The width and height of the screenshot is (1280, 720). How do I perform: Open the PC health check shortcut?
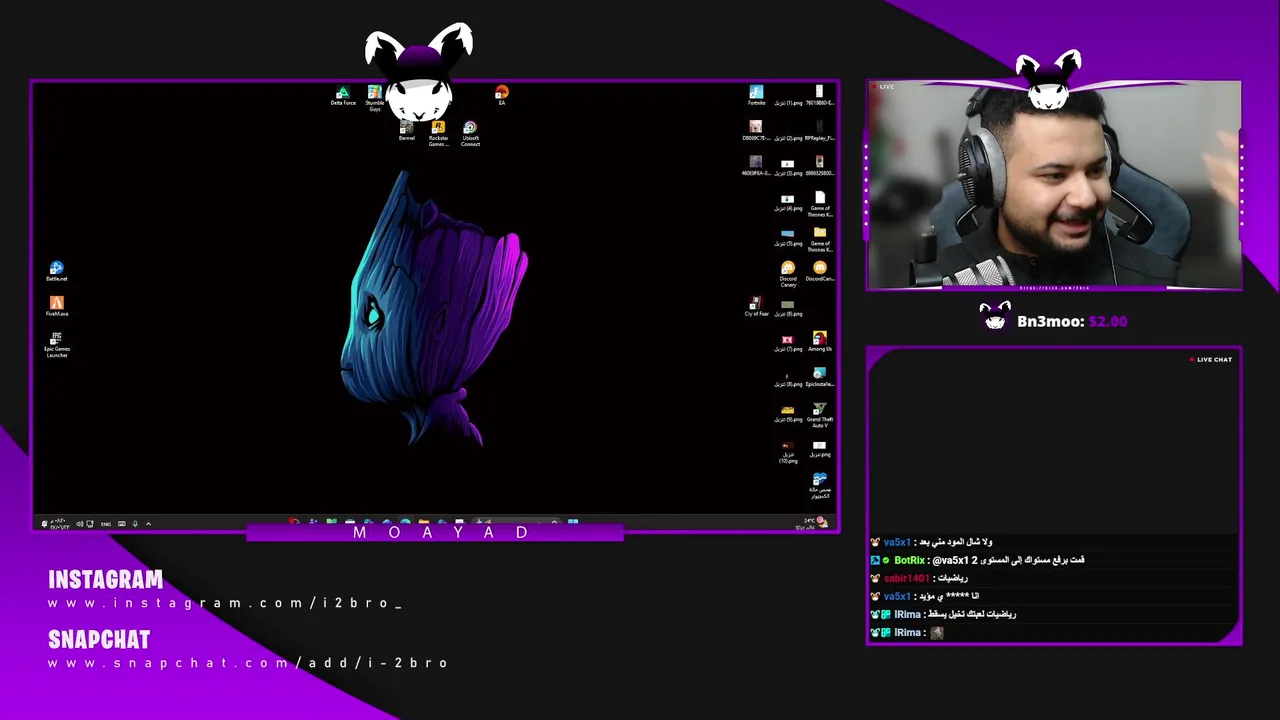coord(820,485)
